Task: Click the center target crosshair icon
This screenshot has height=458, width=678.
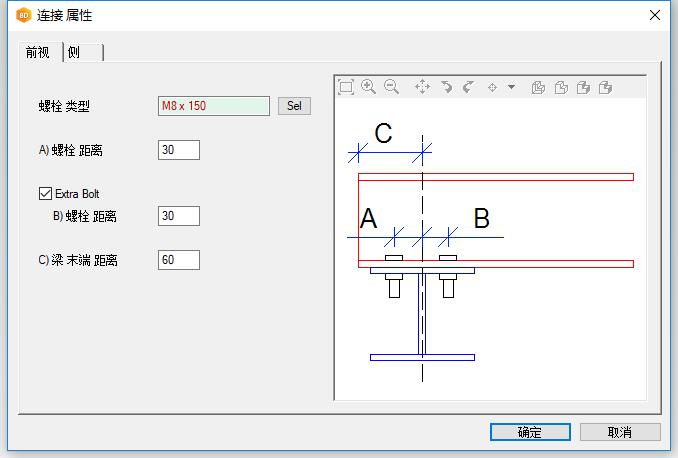Action: [493, 88]
